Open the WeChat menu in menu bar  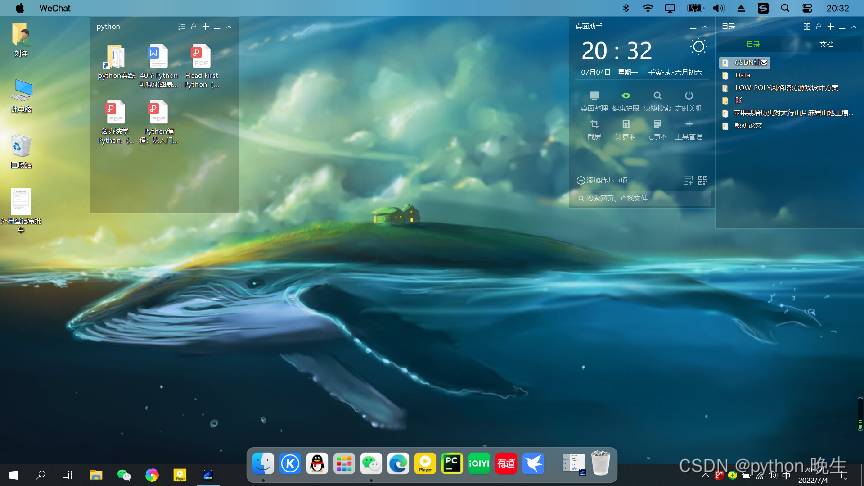[x=55, y=8]
